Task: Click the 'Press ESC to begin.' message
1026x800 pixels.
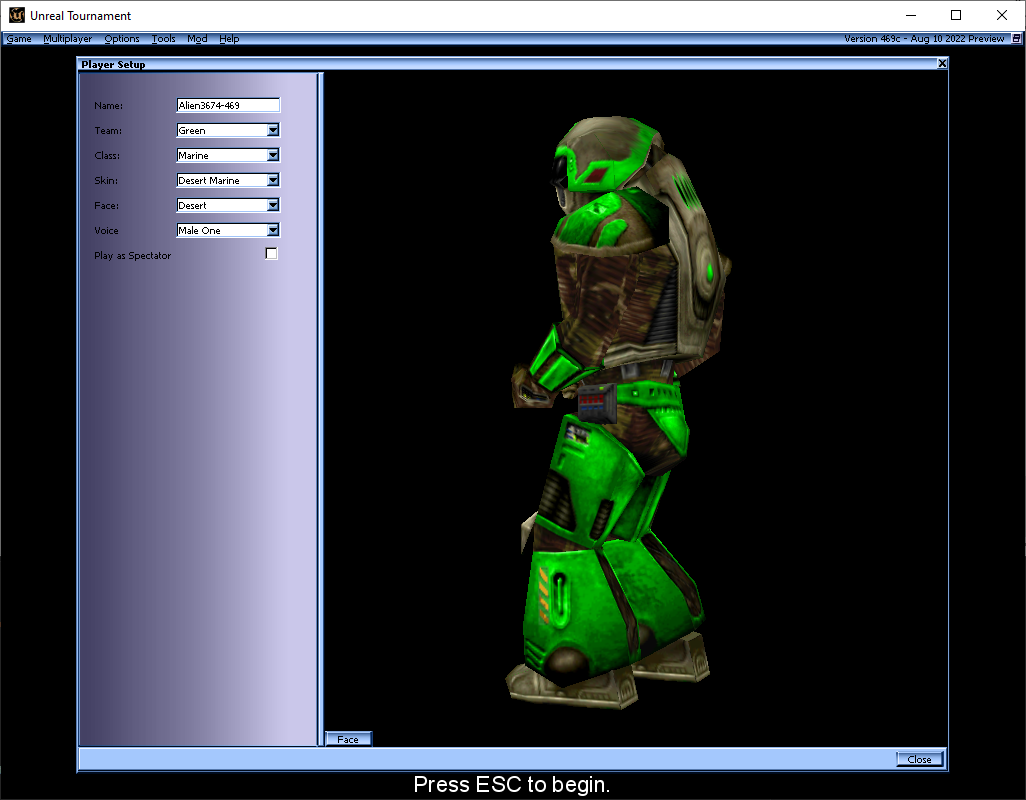Action: pos(512,784)
